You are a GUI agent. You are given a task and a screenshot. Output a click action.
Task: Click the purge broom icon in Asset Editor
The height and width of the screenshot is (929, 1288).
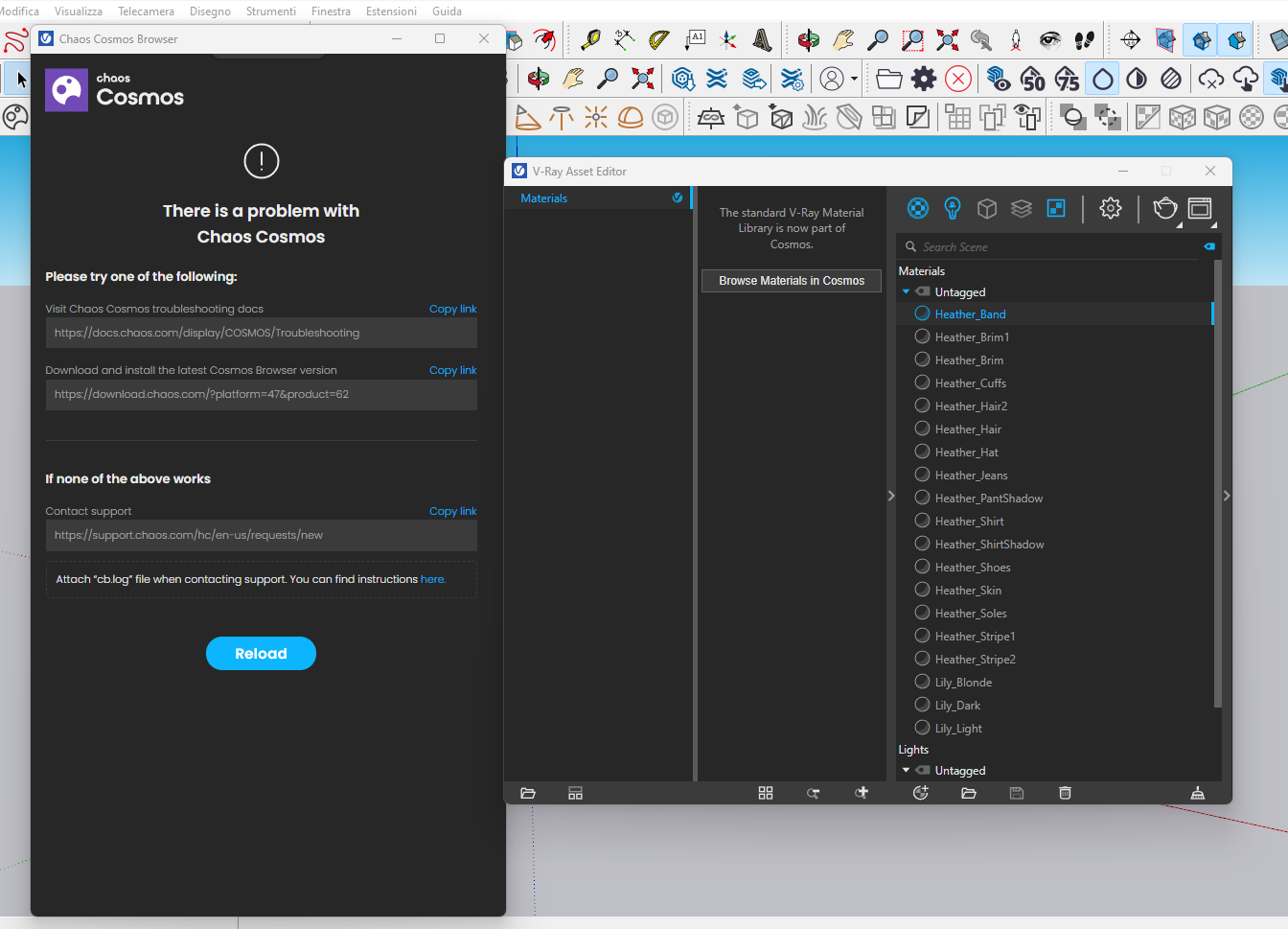[1197, 793]
